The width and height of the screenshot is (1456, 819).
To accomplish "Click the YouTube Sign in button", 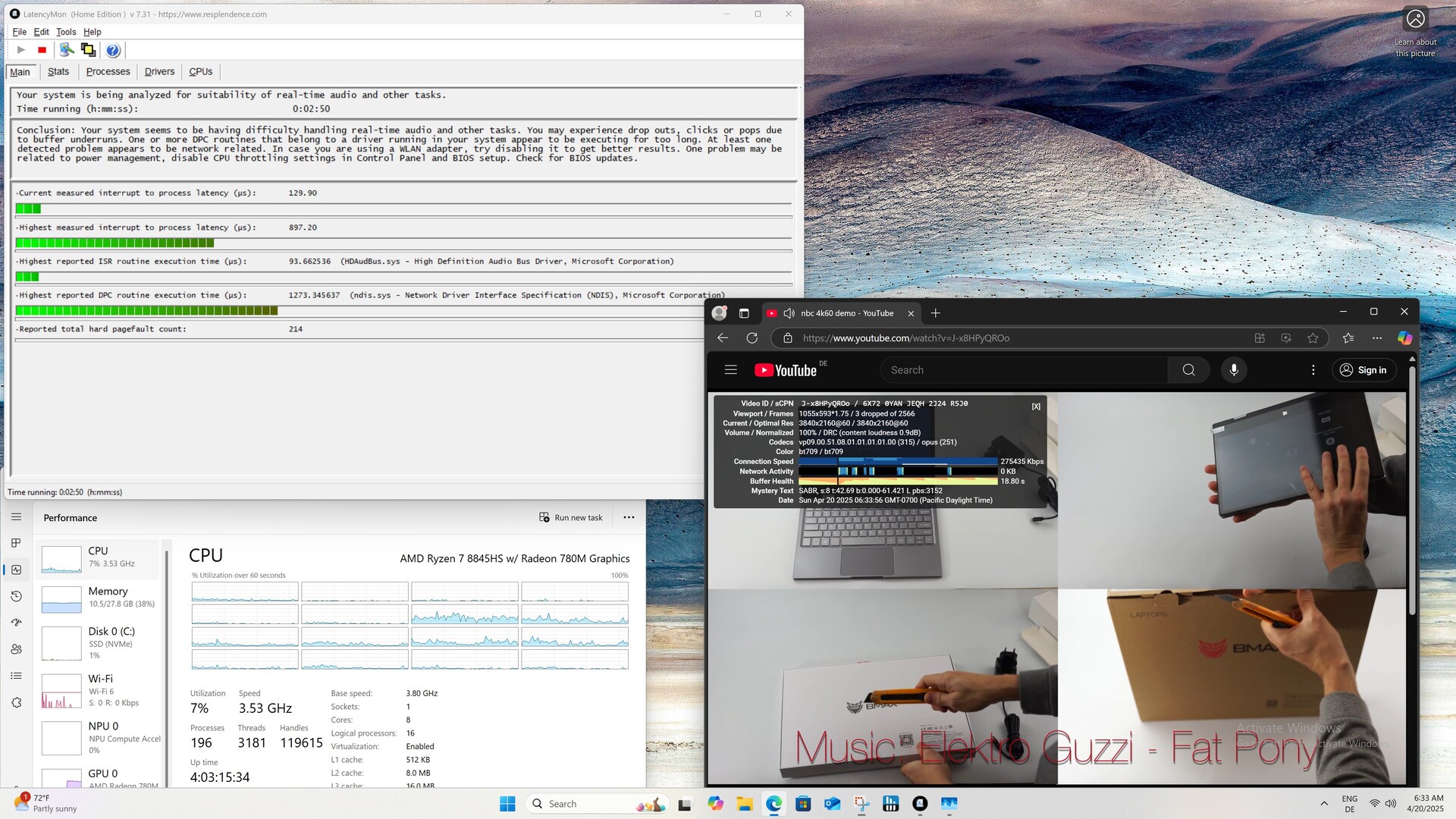I will [x=1363, y=370].
